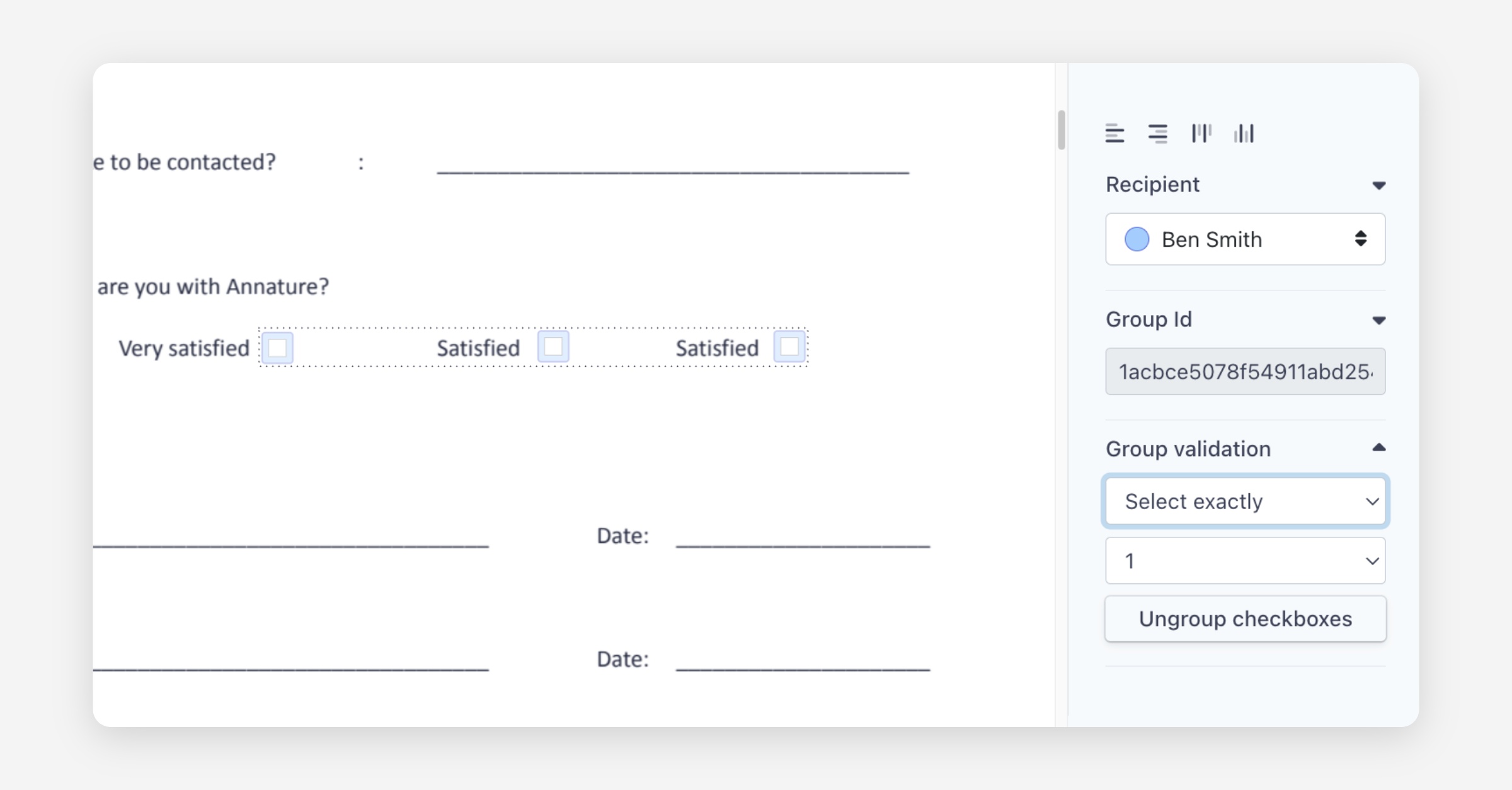The height and width of the screenshot is (790, 1512).
Task: Collapse the Recipient section arrow
Action: tap(1378, 185)
